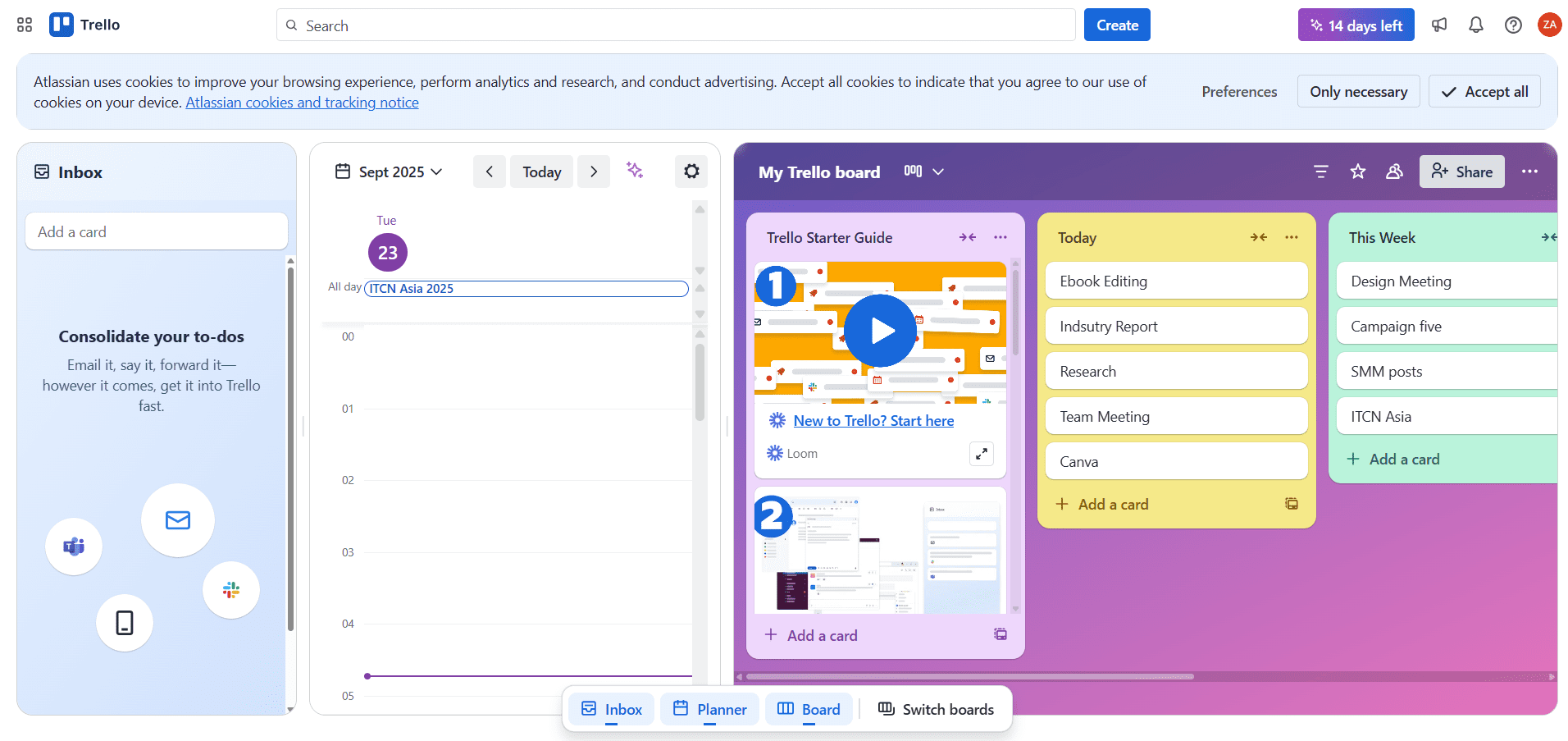Image resolution: width=1568 pixels, height=741 pixels.
Task: Click the ITCN Asia 2025 all-day event
Action: [526, 288]
